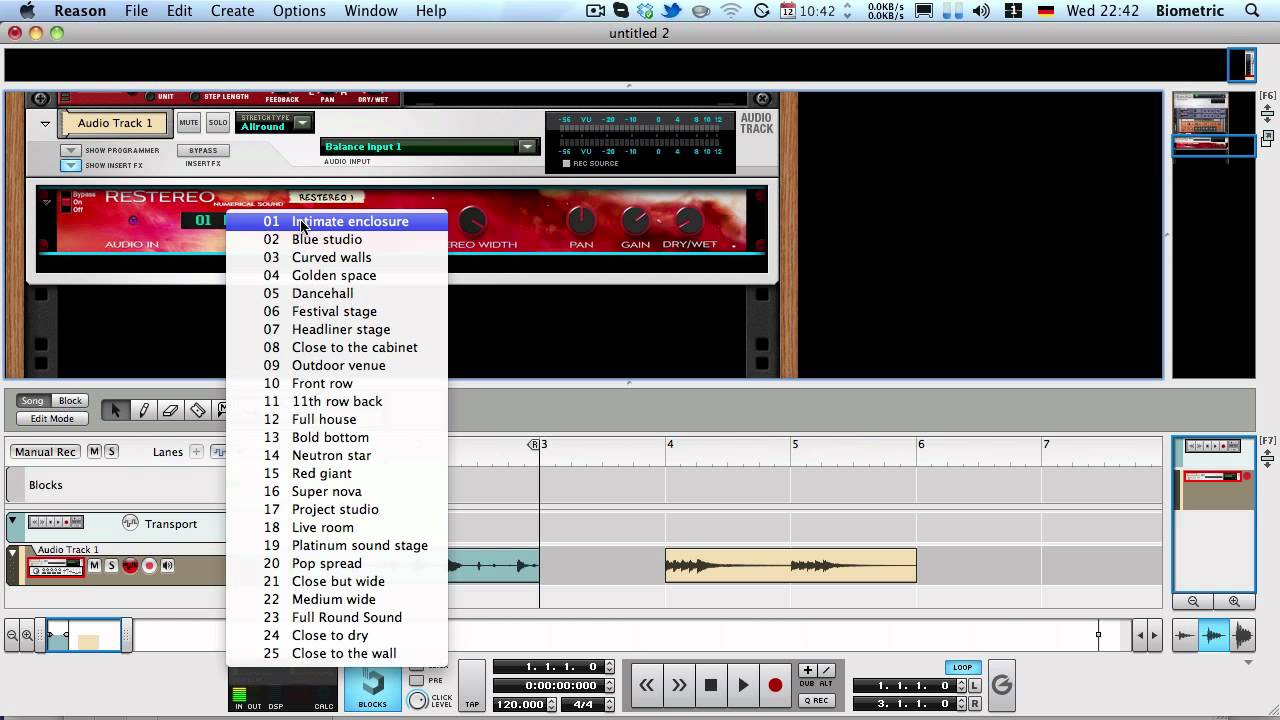The width and height of the screenshot is (1280, 720).
Task: Solo Audio Track 1 in sequencer
Action: pos(111,566)
